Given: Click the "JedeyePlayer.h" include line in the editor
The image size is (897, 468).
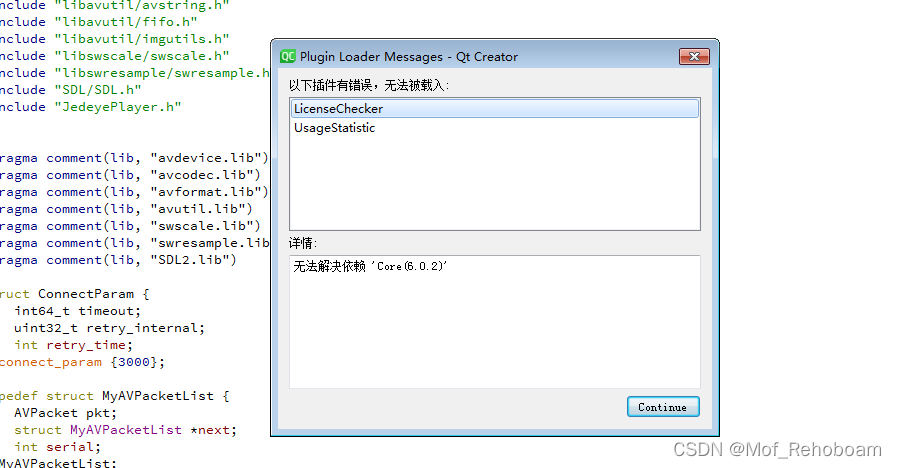Looking at the screenshot, I should [x=90, y=107].
